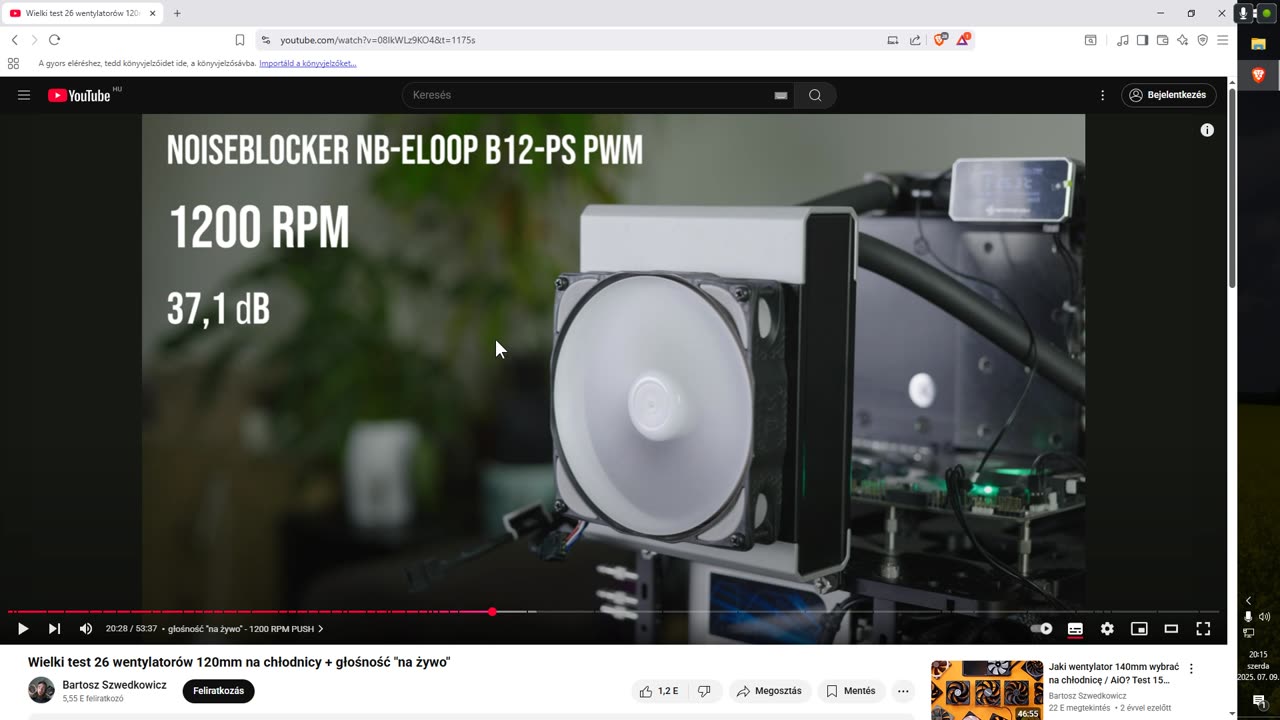Toggle the browser sidebar panel
The height and width of the screenshot is (720, 1280).
(1142, 40)
